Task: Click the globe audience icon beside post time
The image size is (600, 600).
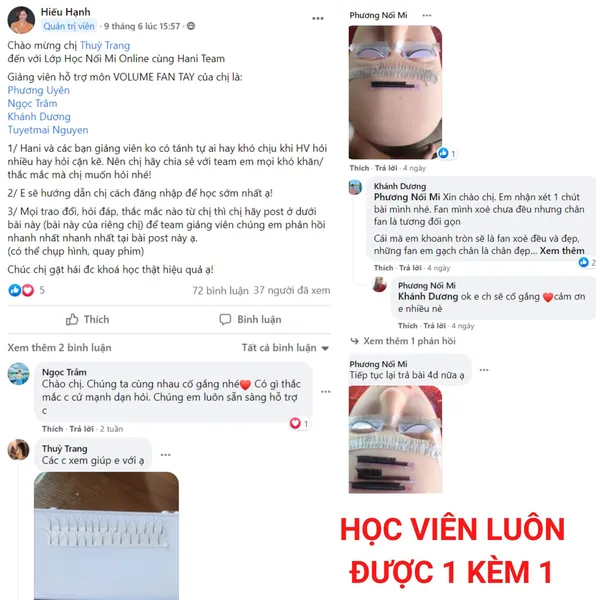Action: coord(191,26)
